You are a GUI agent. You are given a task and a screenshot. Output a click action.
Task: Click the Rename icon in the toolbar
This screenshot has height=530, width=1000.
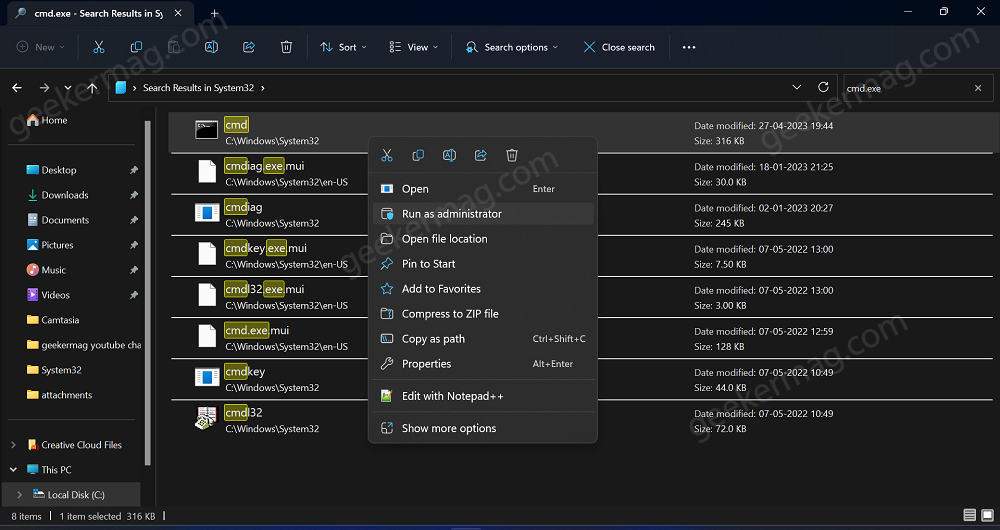tap(211, 47)
